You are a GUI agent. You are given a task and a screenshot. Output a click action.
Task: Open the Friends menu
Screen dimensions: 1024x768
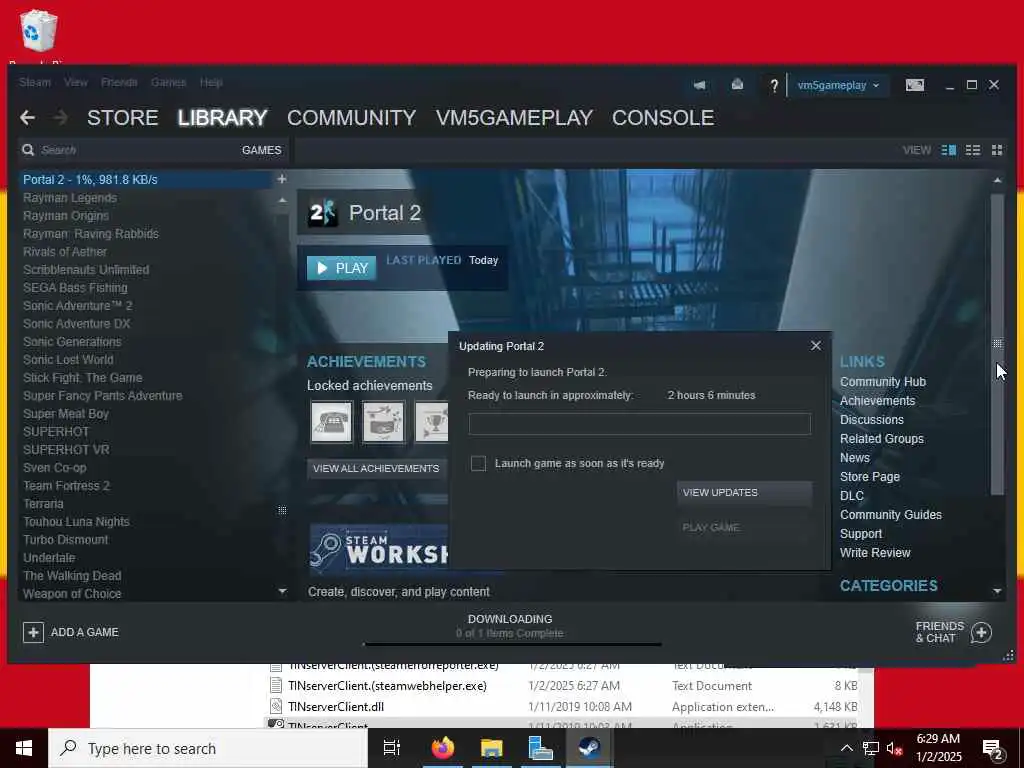pos(119,82)
